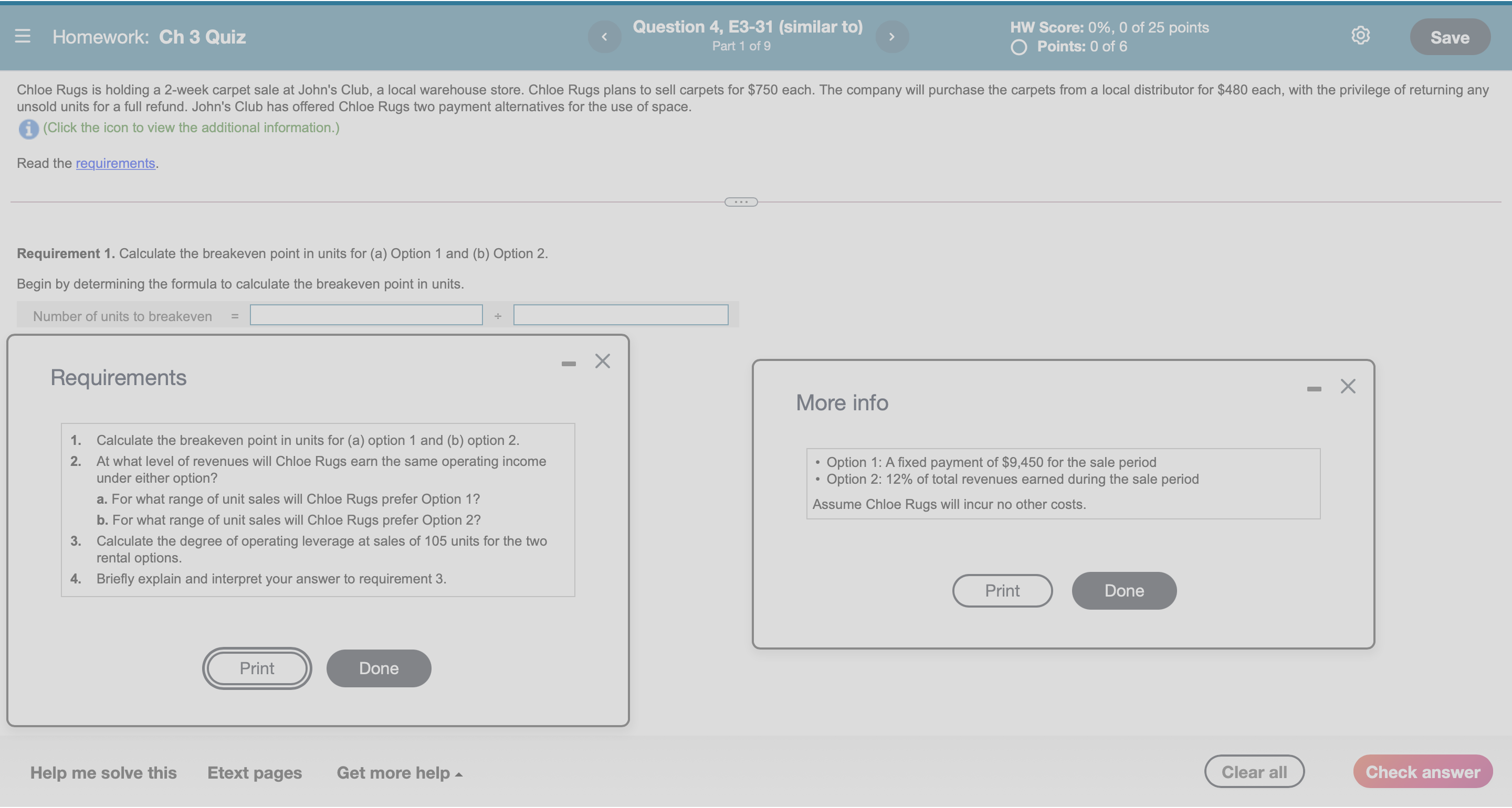Image resolution: width=1512 pixels, height=808 pixels.
Task: Minimize the Requirements dialog
Action: (x=568, y=364)
